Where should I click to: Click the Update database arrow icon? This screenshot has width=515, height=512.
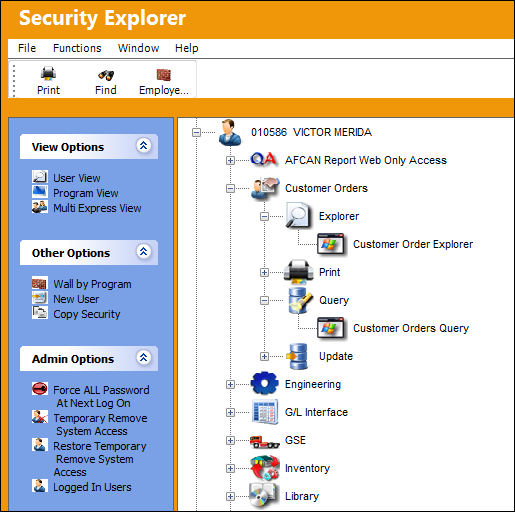(x=298, y=356)
